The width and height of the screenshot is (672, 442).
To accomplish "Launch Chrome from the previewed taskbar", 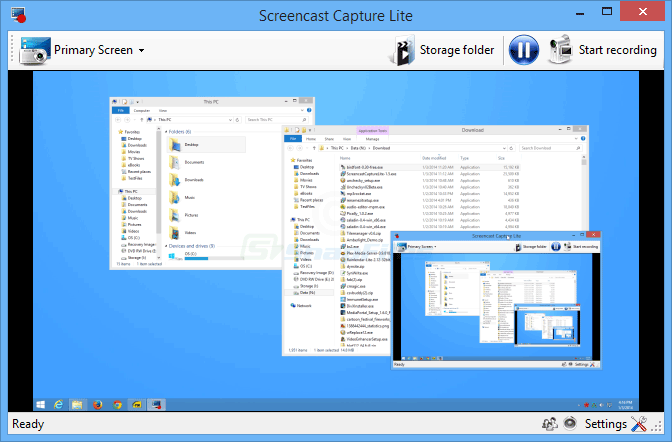I will tap(117, 404).
